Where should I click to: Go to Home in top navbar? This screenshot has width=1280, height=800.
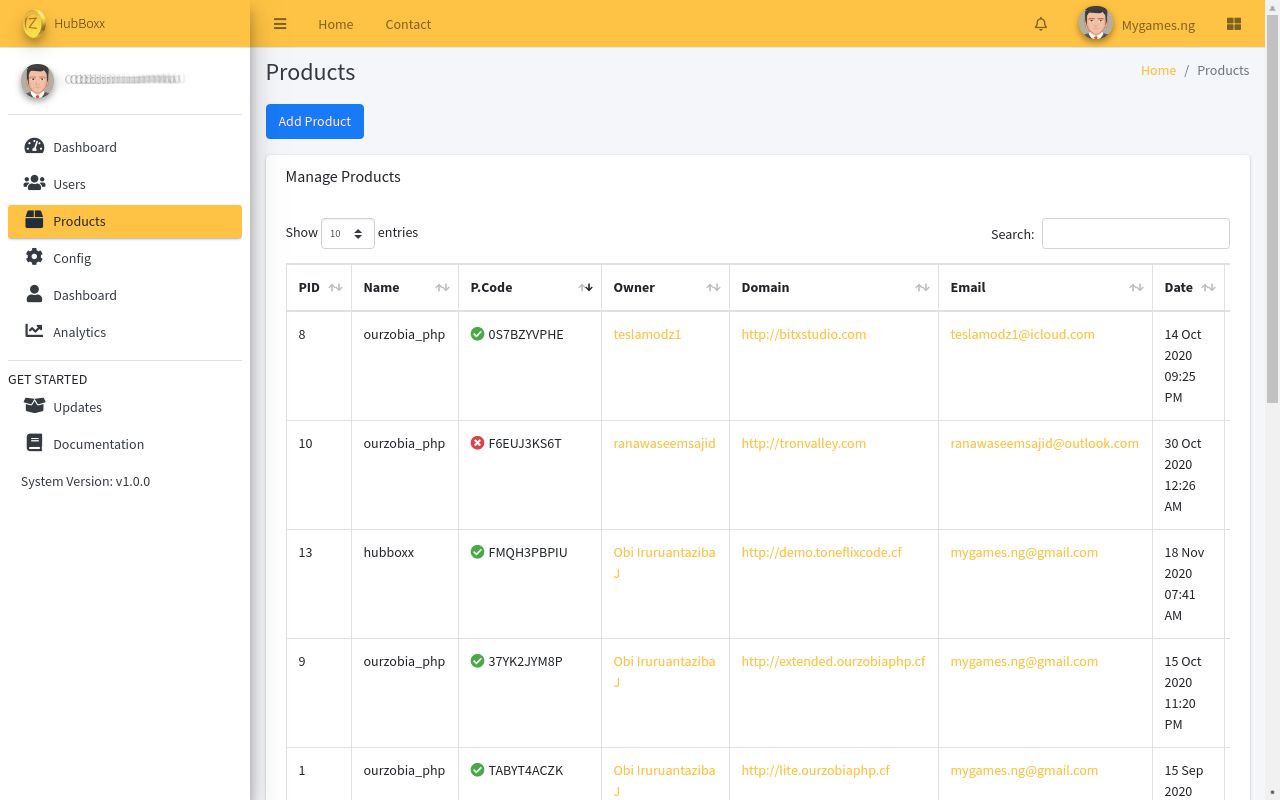click(x=335, y=24)
